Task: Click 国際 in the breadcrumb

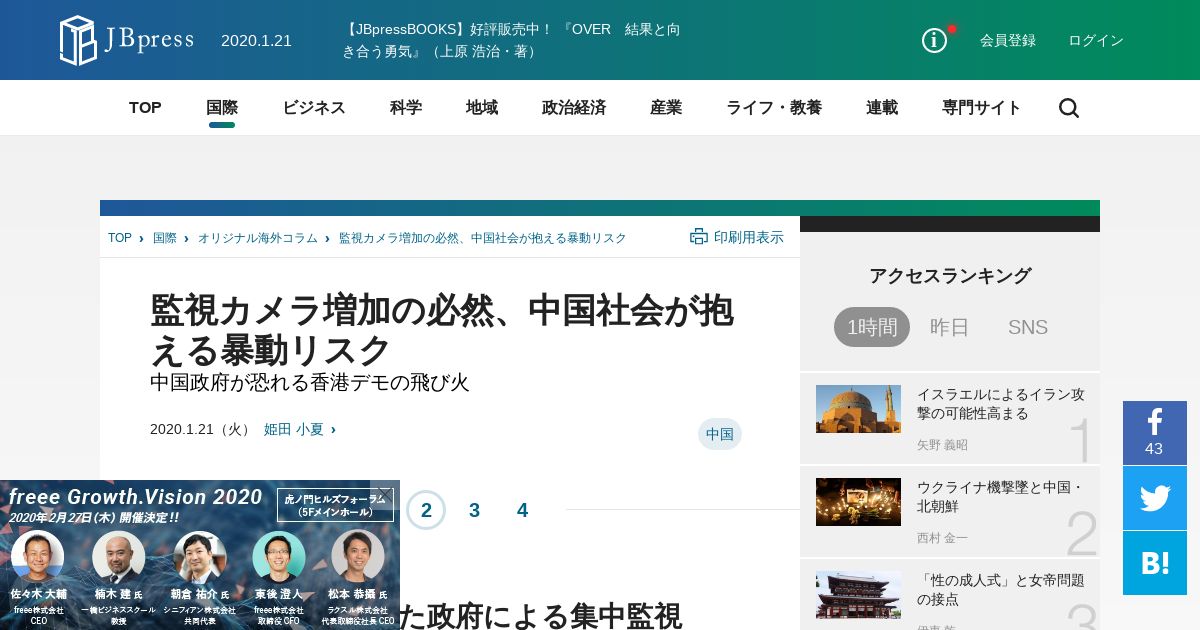Action: pos(165,238)
